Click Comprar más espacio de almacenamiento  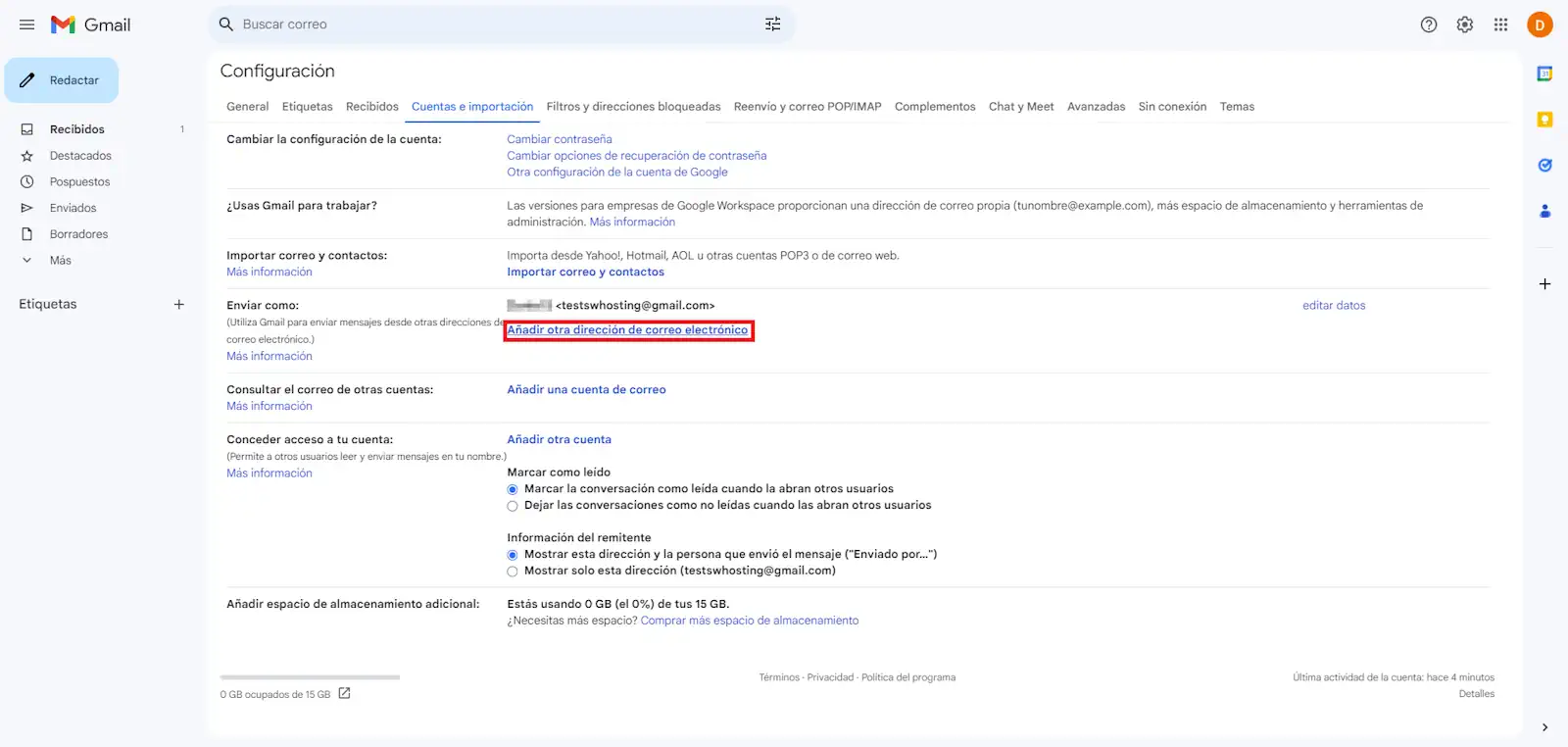click(750, 621)
